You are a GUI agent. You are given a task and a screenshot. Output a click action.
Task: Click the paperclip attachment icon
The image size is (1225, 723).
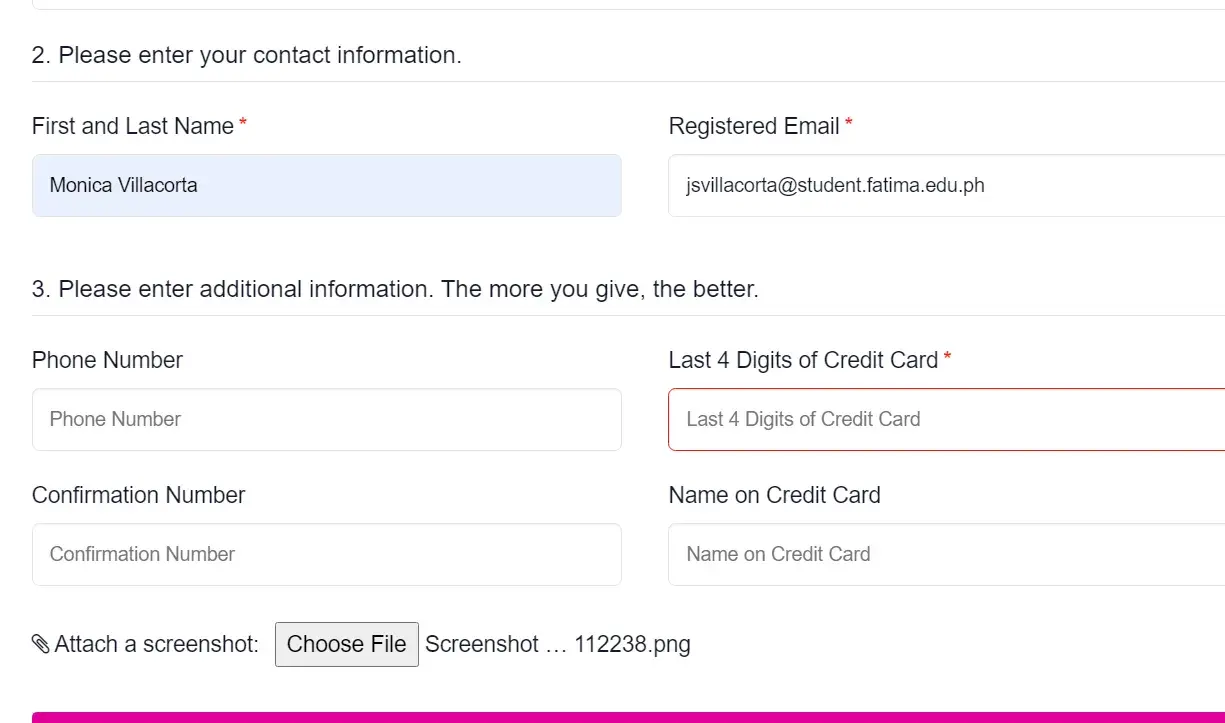pos(41,644)
